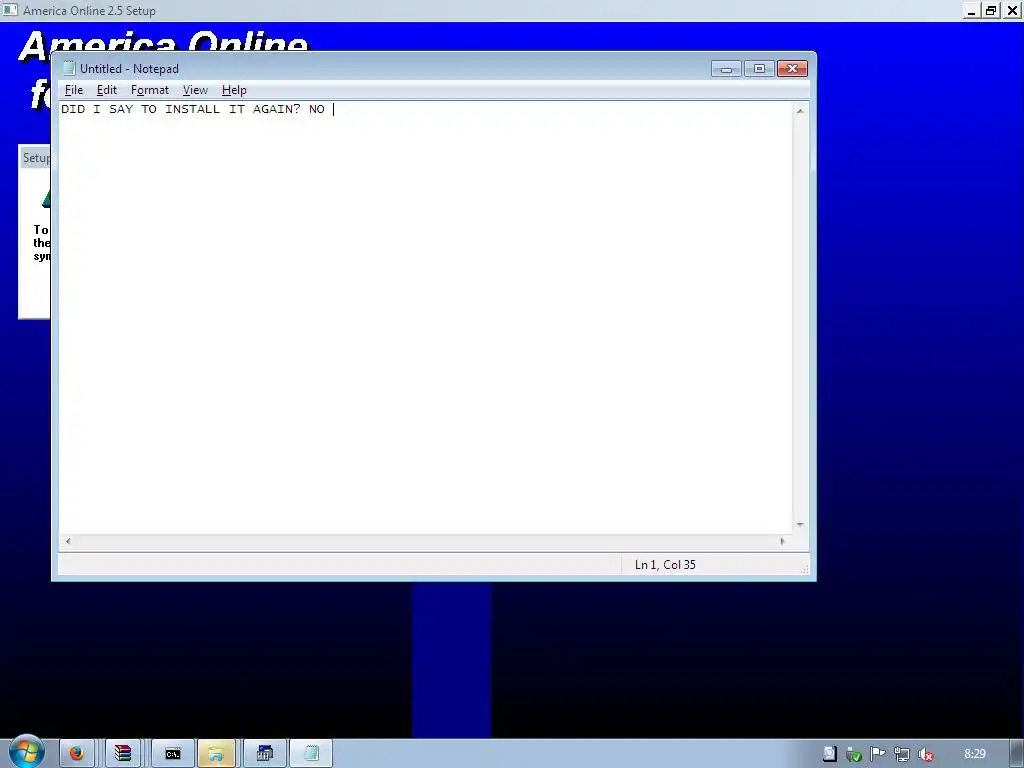Click the Notepad icon in the title bar
Screen dimensions: 1024x768
pyautogui.click(x=69, y=69)
